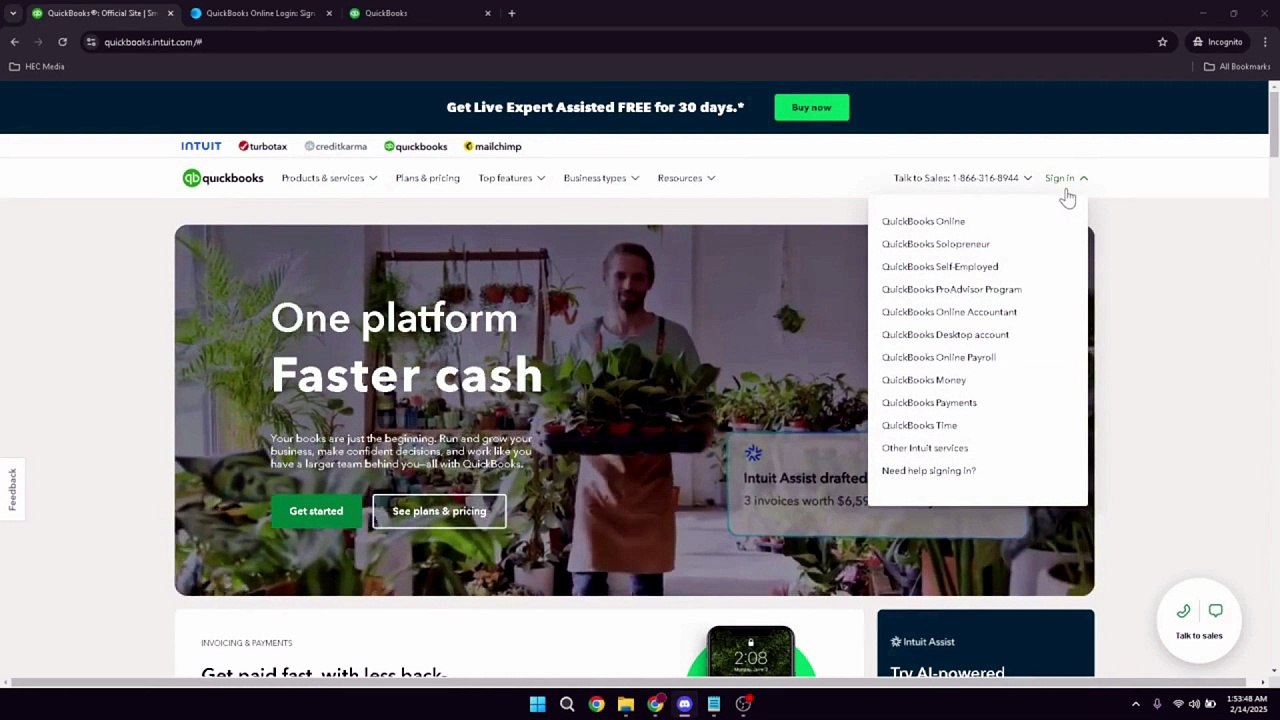Viewport: 1280px width, 720px height.
Task: Click the taskbar date and time
Action: click(1245, 704)
